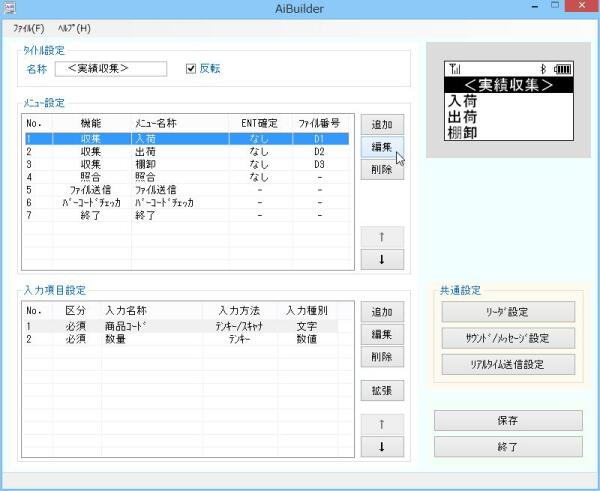
Task: Toggle the 反転 checkbox
Action: point(191,69)
